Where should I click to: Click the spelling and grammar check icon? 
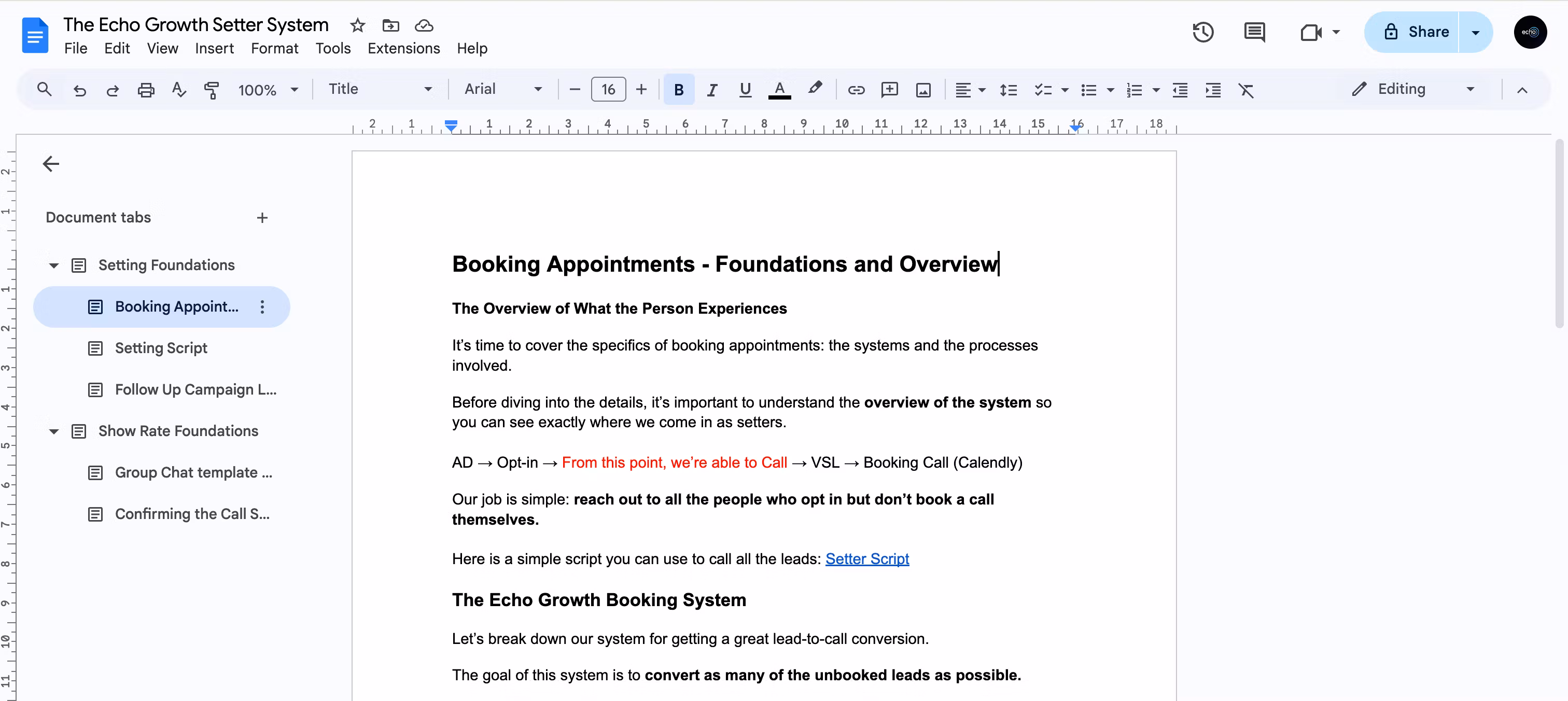coord(178,90)
